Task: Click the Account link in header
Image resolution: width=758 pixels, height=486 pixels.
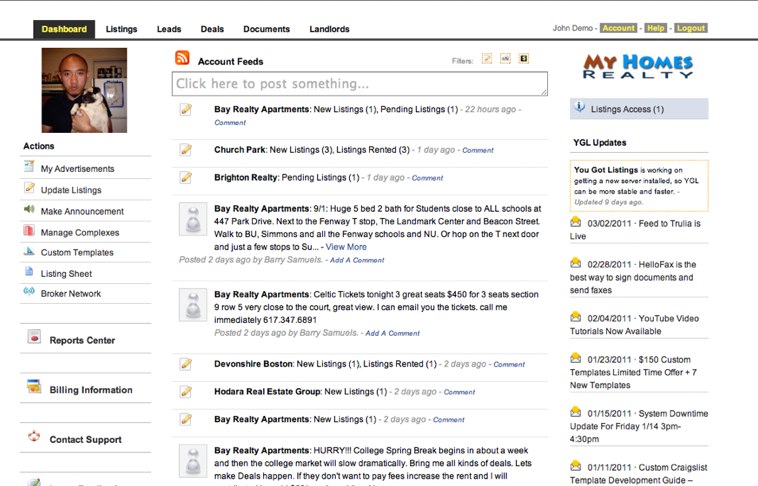Action: pos(618,28)
